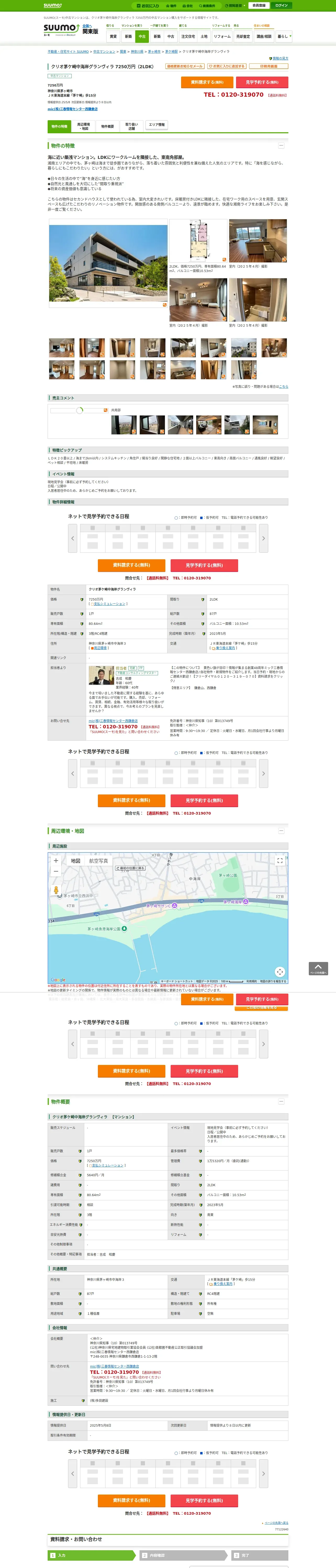Click 価格更新お知らせメール button
Viewport: 336px width, 1568px height.
click(x=185, y=66)
